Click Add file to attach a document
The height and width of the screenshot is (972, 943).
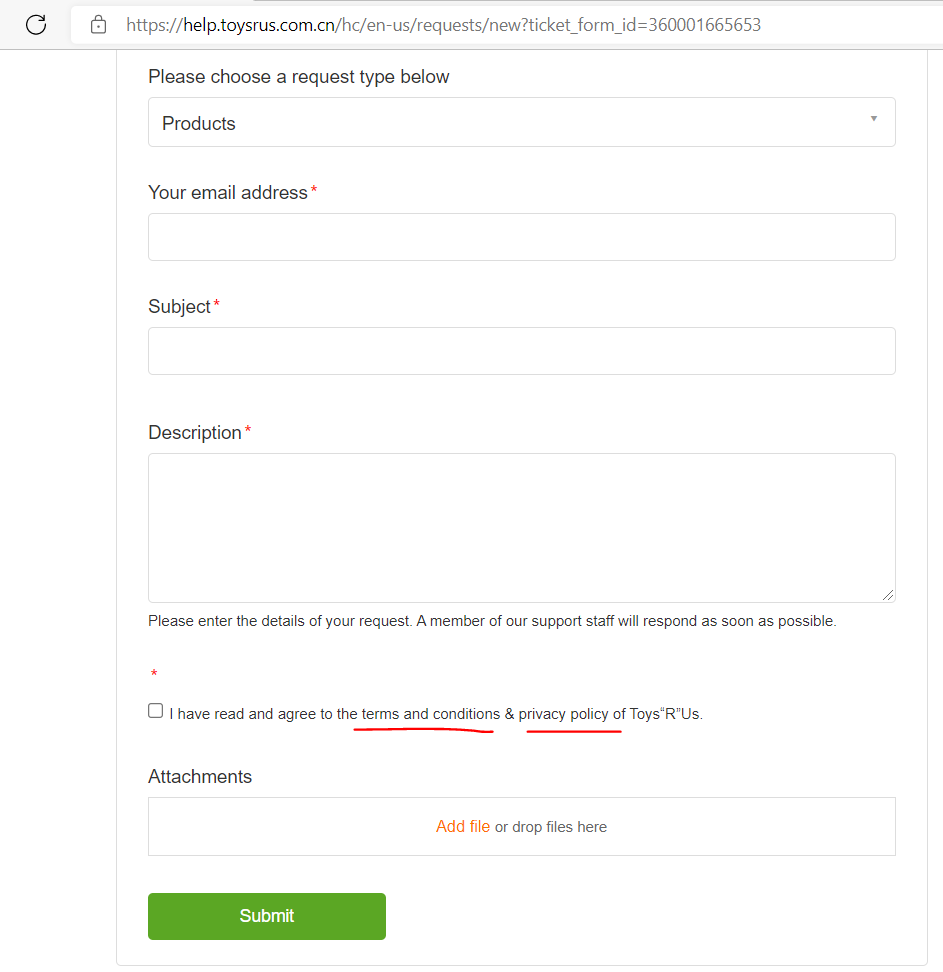[462, 826]
